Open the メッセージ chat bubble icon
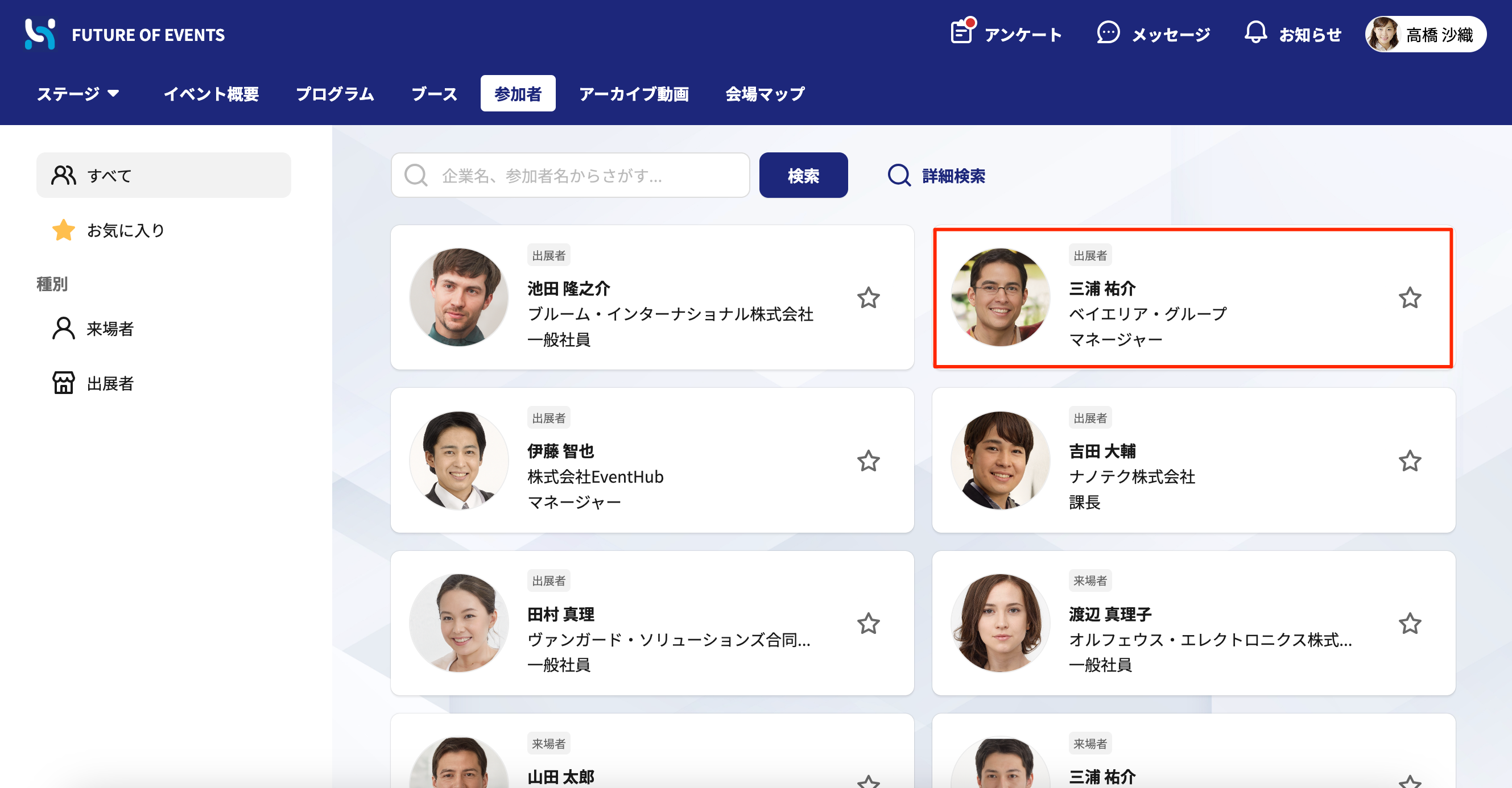 (1108, 33)
